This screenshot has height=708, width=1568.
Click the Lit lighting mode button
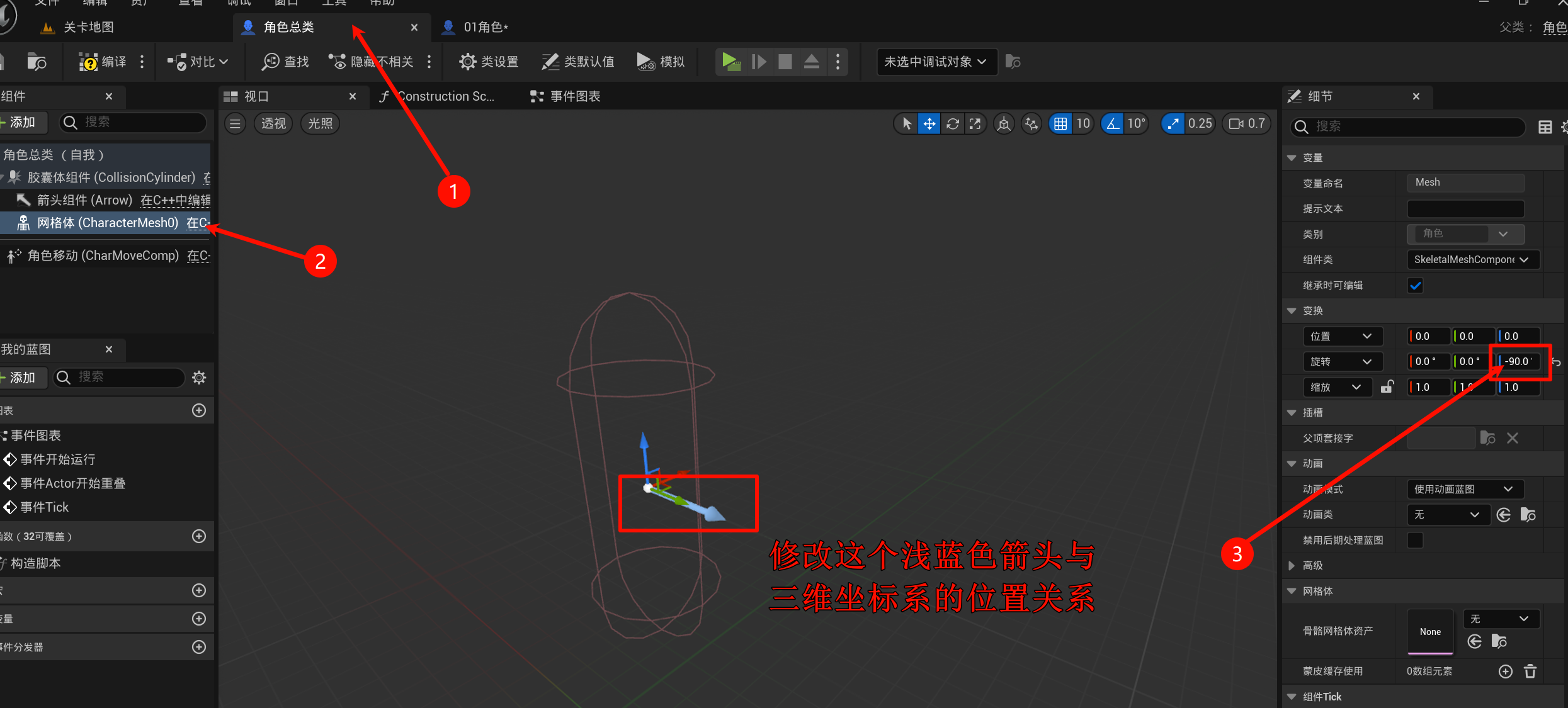point(320,123)
